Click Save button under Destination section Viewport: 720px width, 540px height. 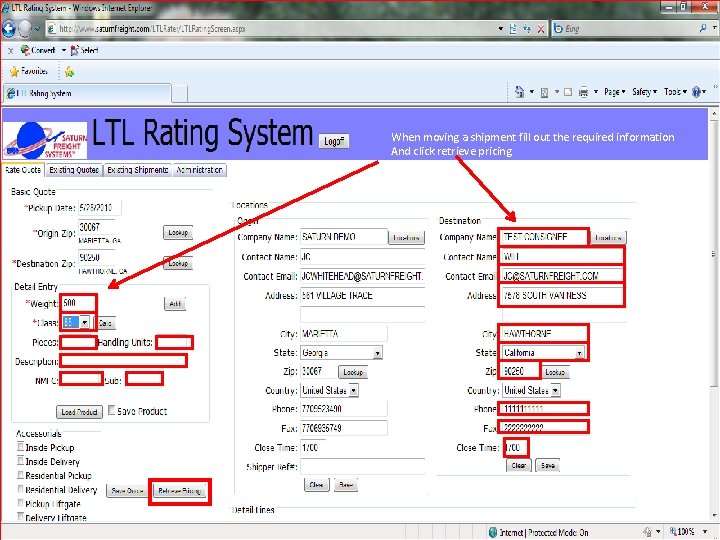click(x=547, y=465)
